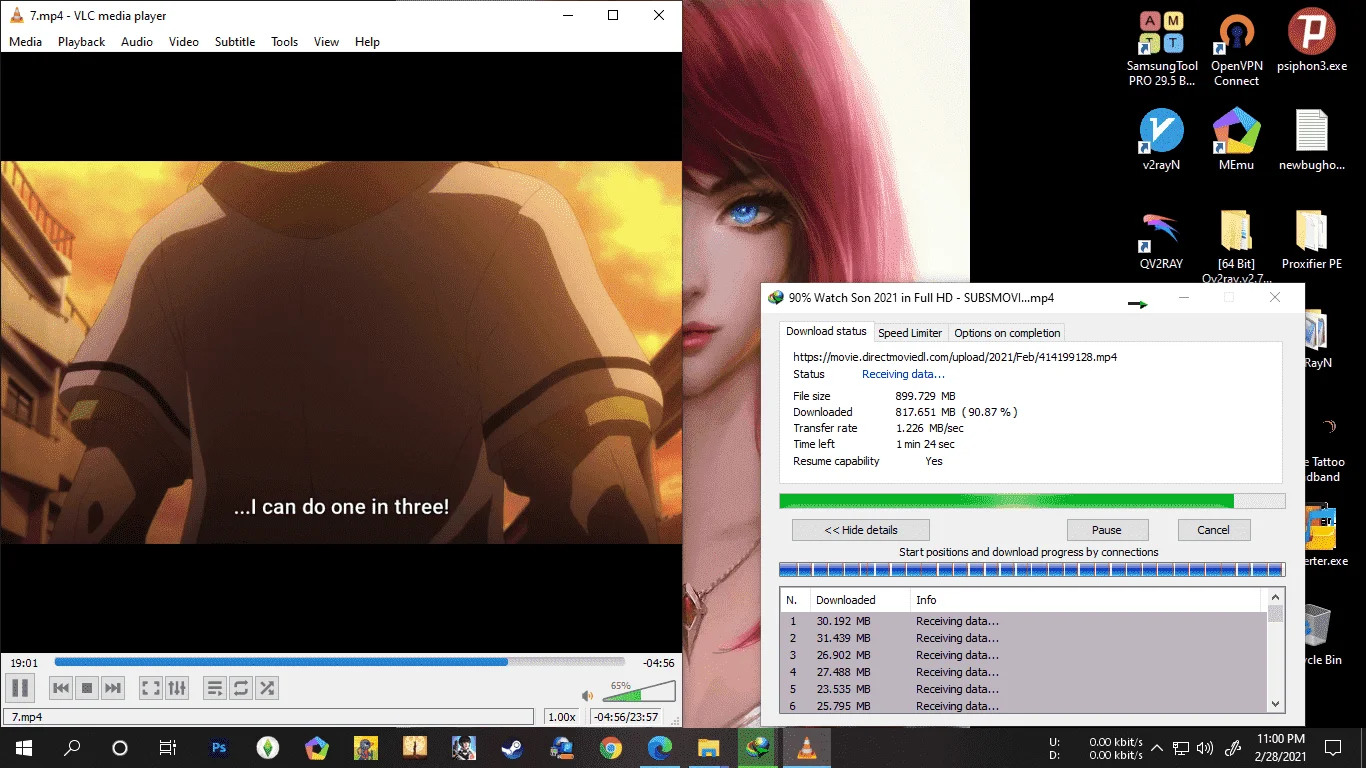Screen dimensions: 1366x768
Task: Open the VLC Tools menu
Action: tap(285, 42)
